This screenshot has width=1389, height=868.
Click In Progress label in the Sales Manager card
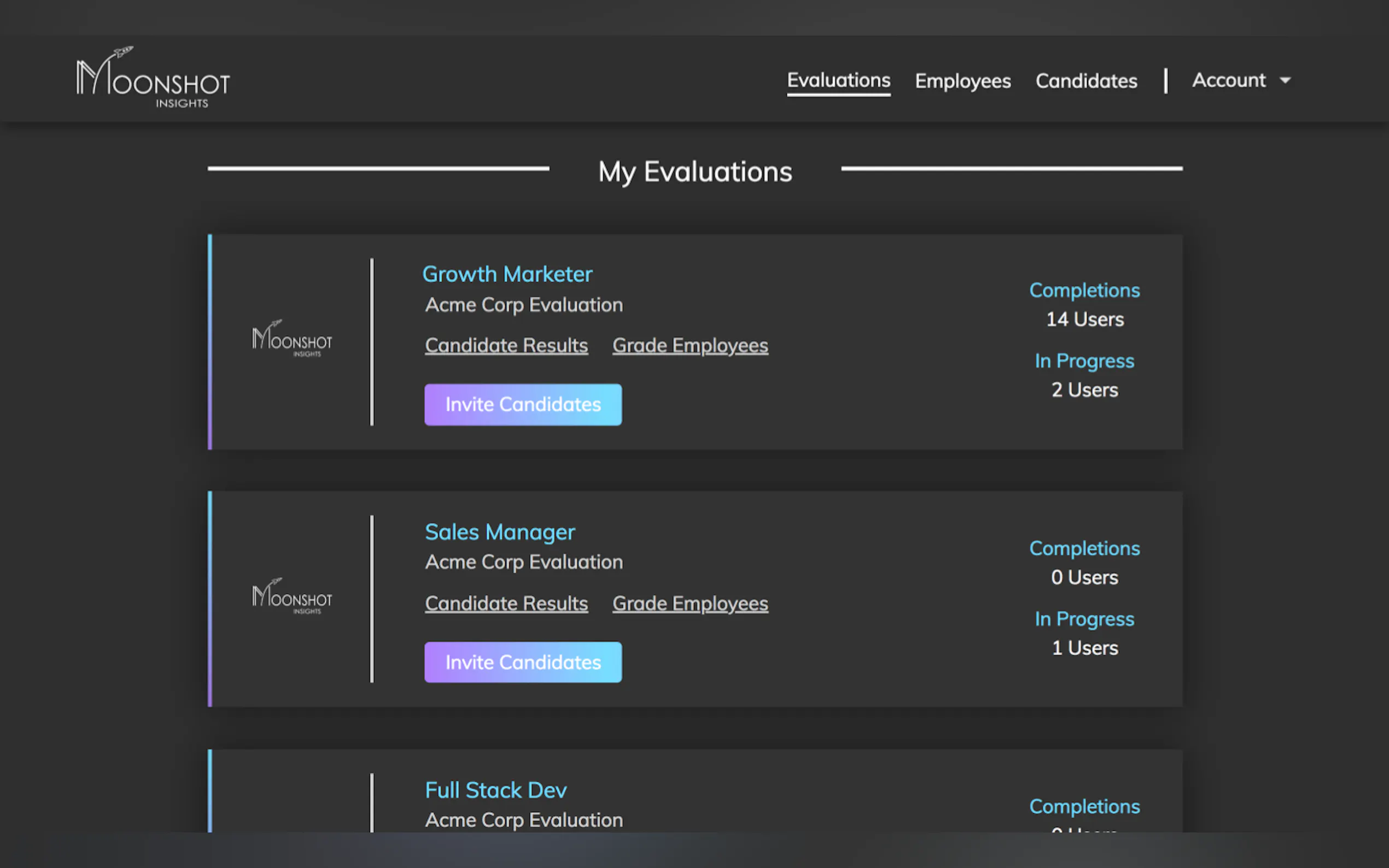(x=1084, y=619)
